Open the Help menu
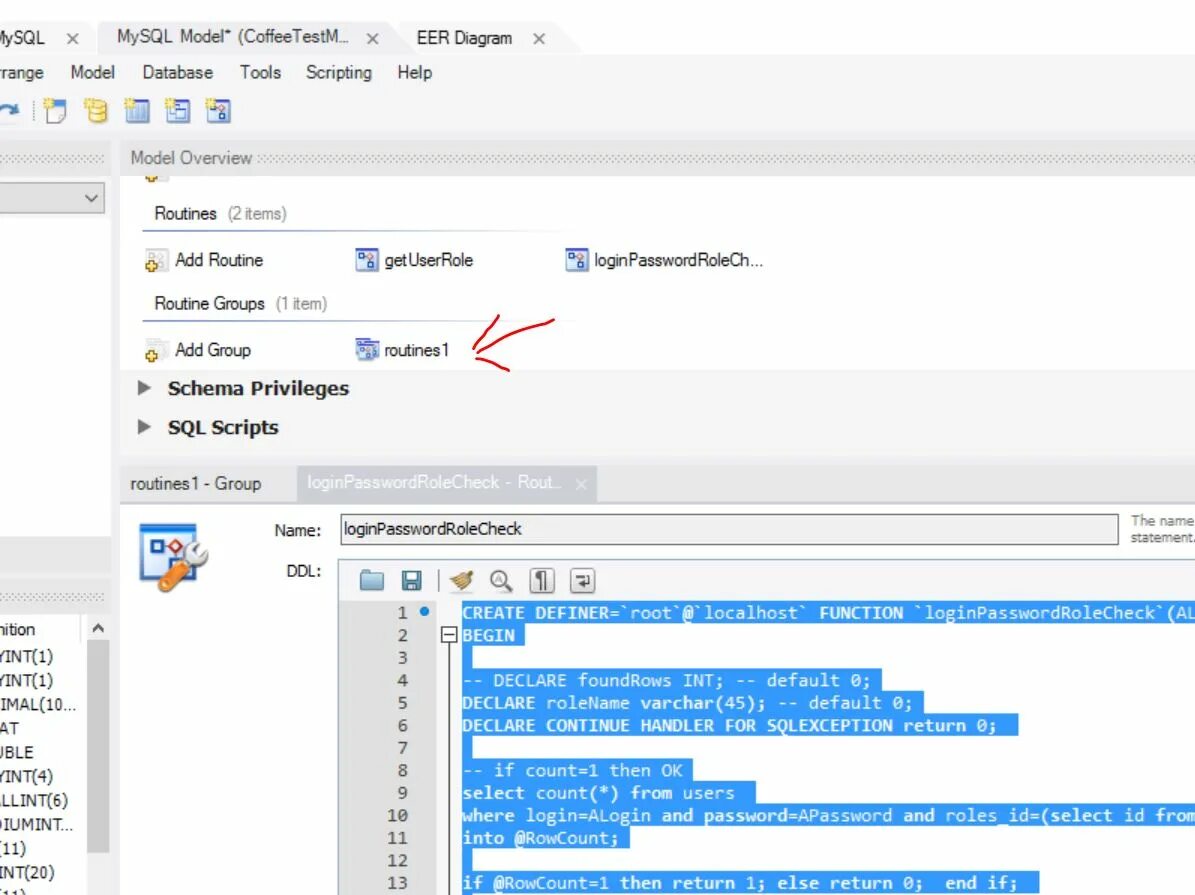Viewport: 1195px width, 895px height. [x=415, y=72]
